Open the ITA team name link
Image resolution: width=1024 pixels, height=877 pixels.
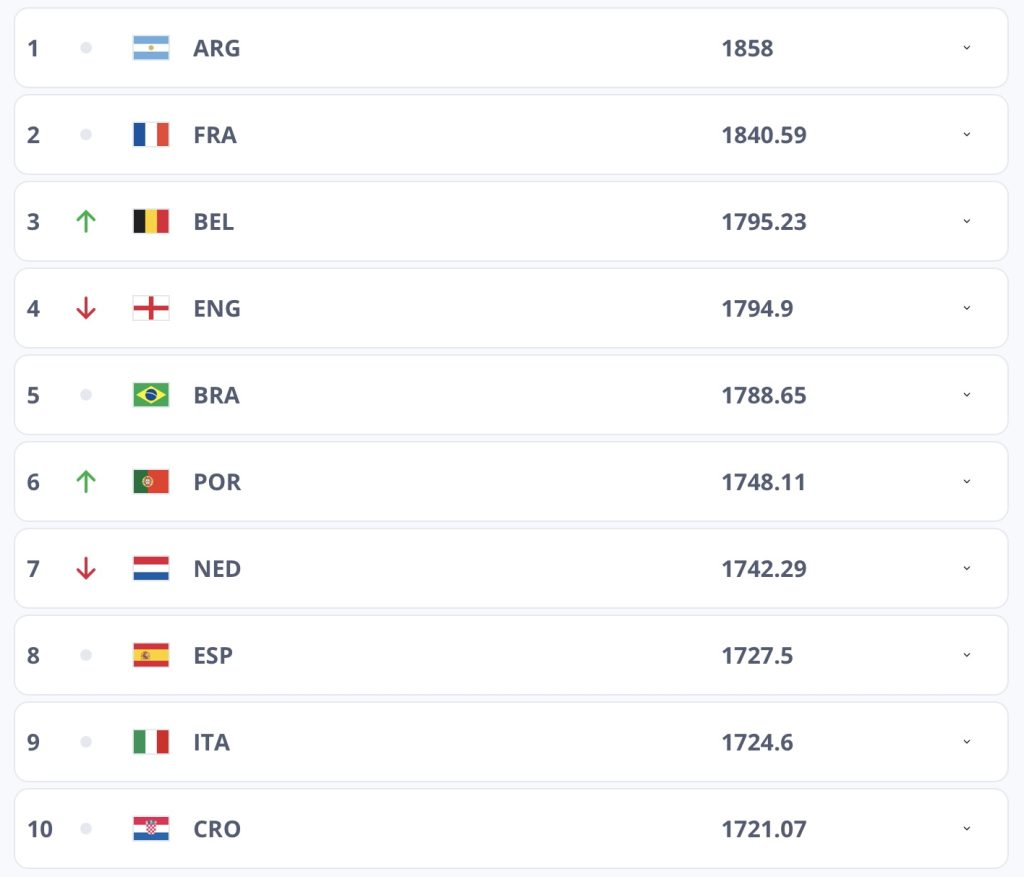click(x=212, y=742)
